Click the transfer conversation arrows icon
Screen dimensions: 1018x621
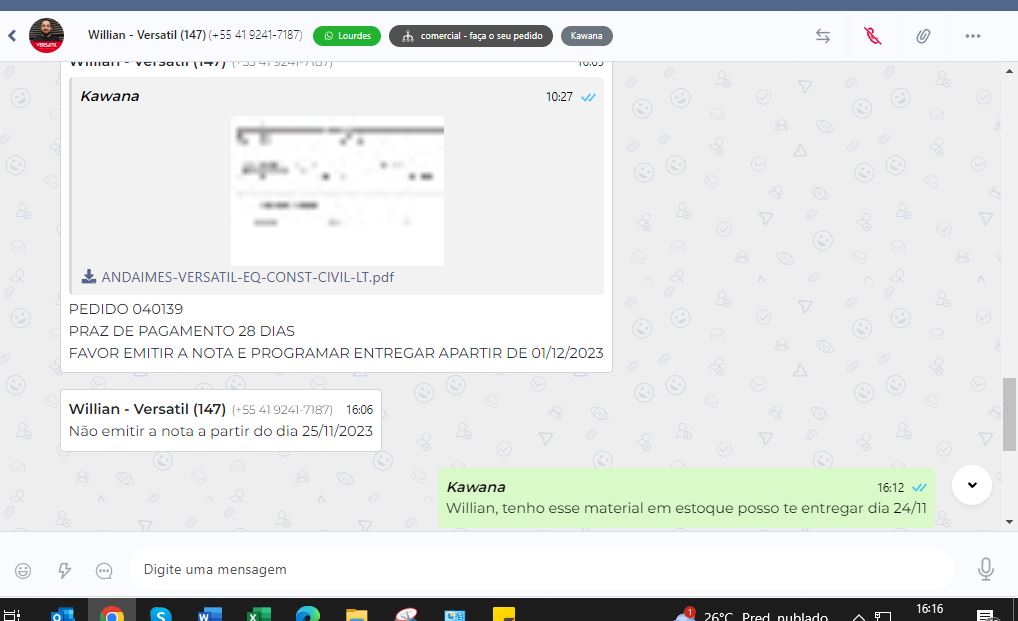tap(822, 36)
